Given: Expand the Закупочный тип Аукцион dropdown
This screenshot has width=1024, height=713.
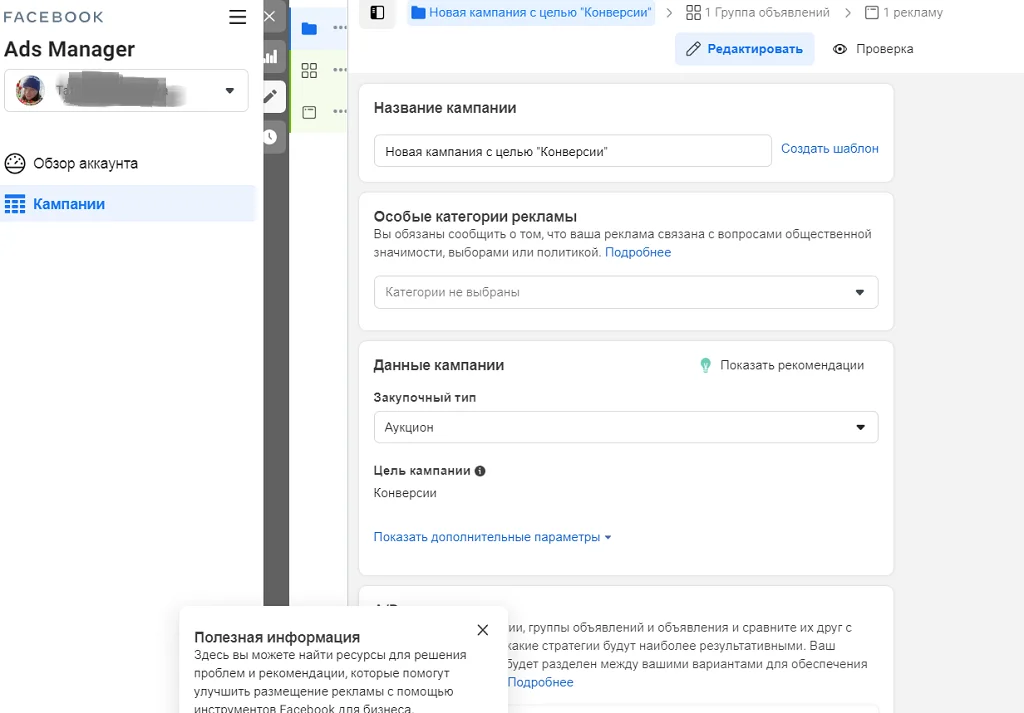Looking at the screenshot, I should pos(625,428).
